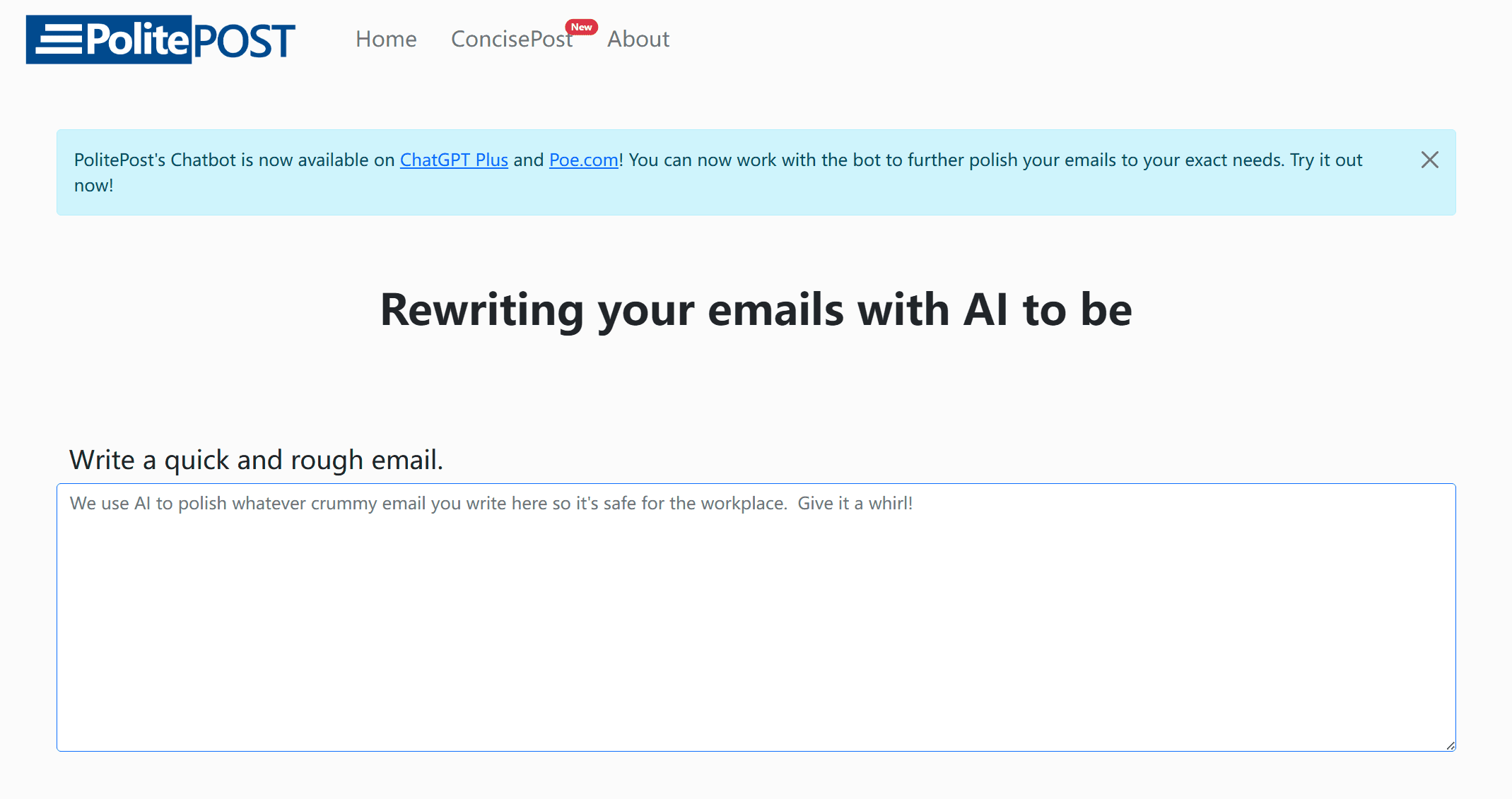Click the PolitePost logo

point(160,40)
